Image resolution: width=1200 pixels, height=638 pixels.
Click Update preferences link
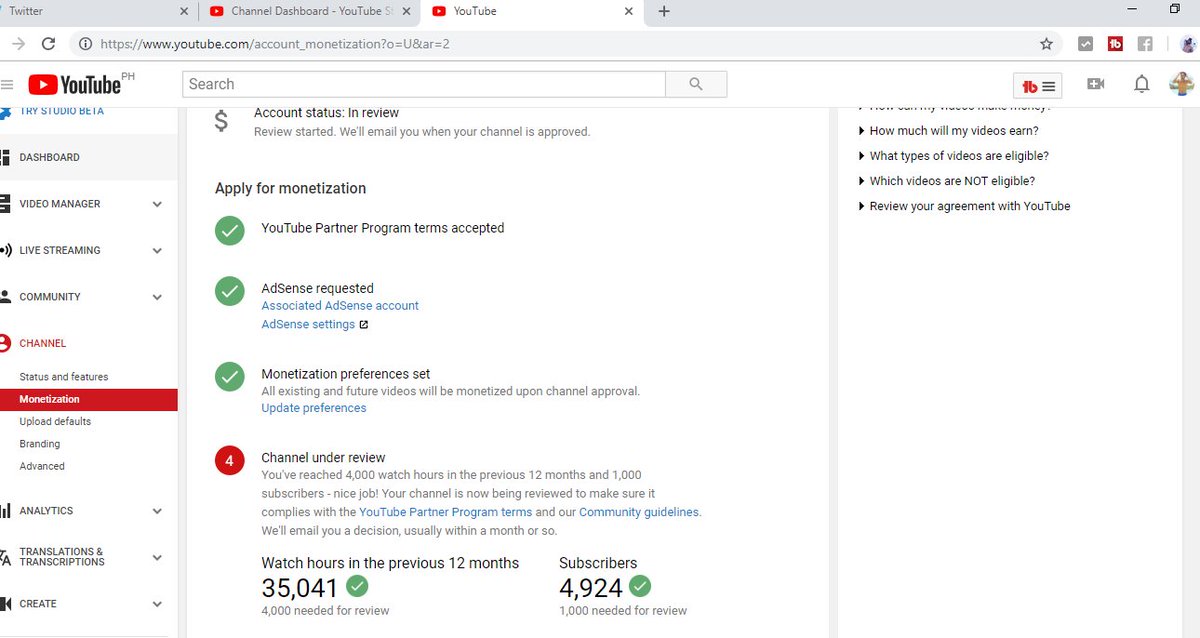pyautogui.click(x=314, y=408)
